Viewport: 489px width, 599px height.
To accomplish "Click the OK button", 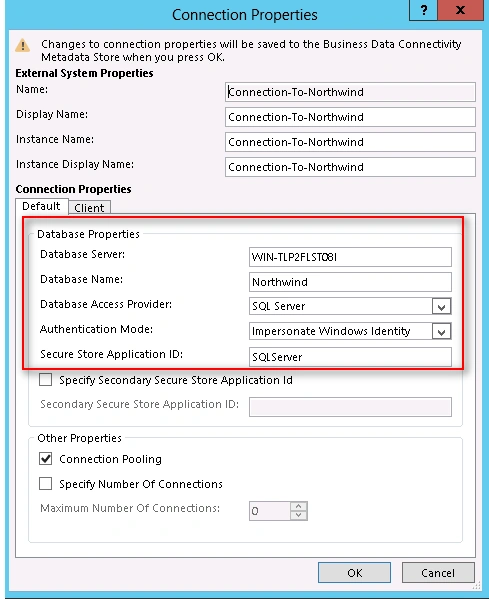I will 354,573.
